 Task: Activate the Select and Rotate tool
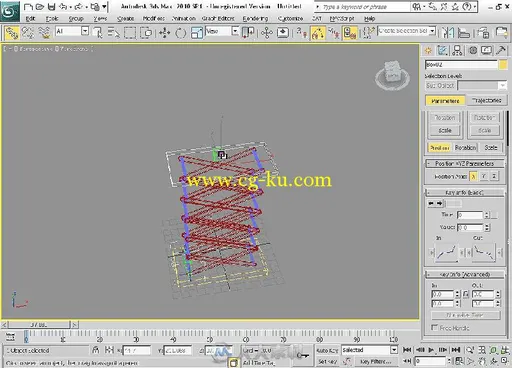coord(180,33)
